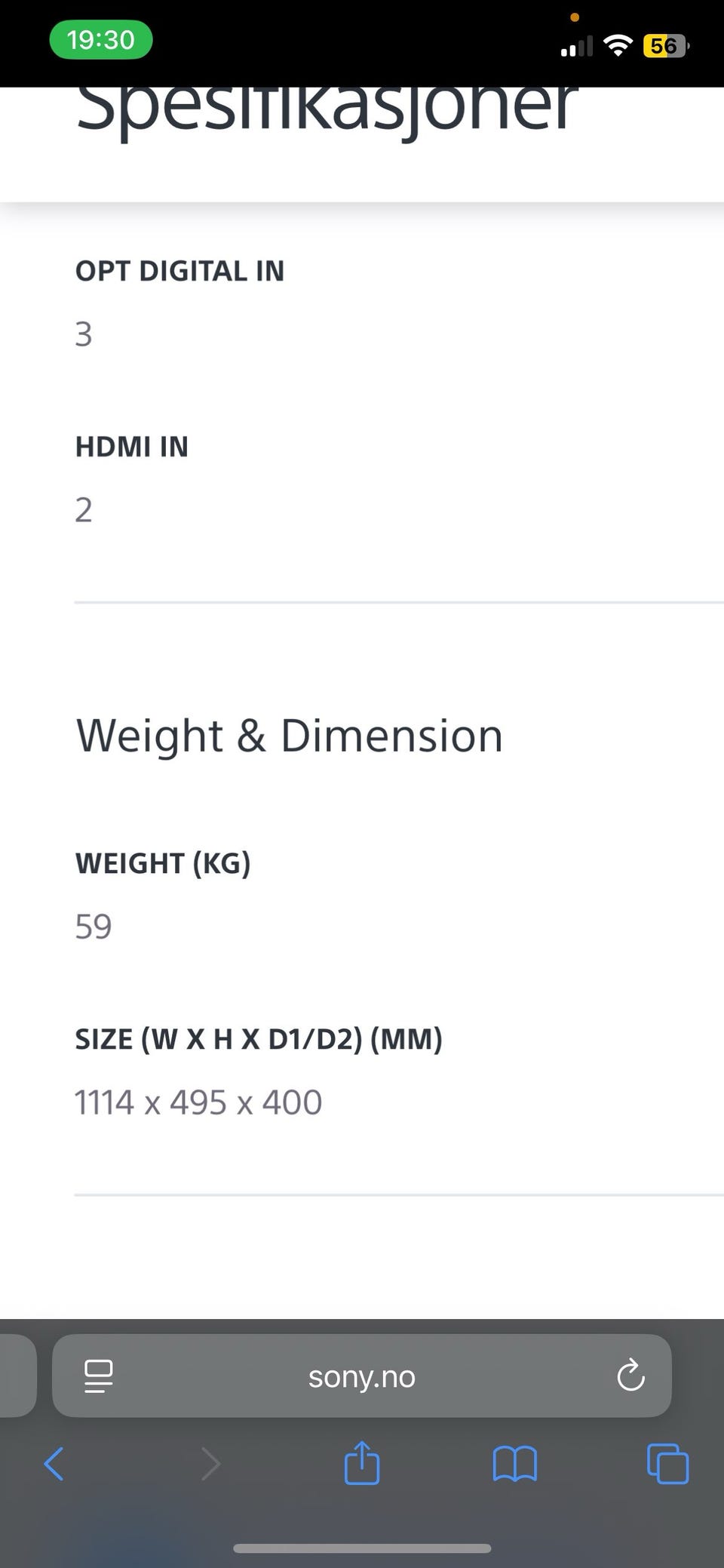Tap the OPT DIGITAL IN label
This screenshot has height=1568, width=724.
(179, 271)
